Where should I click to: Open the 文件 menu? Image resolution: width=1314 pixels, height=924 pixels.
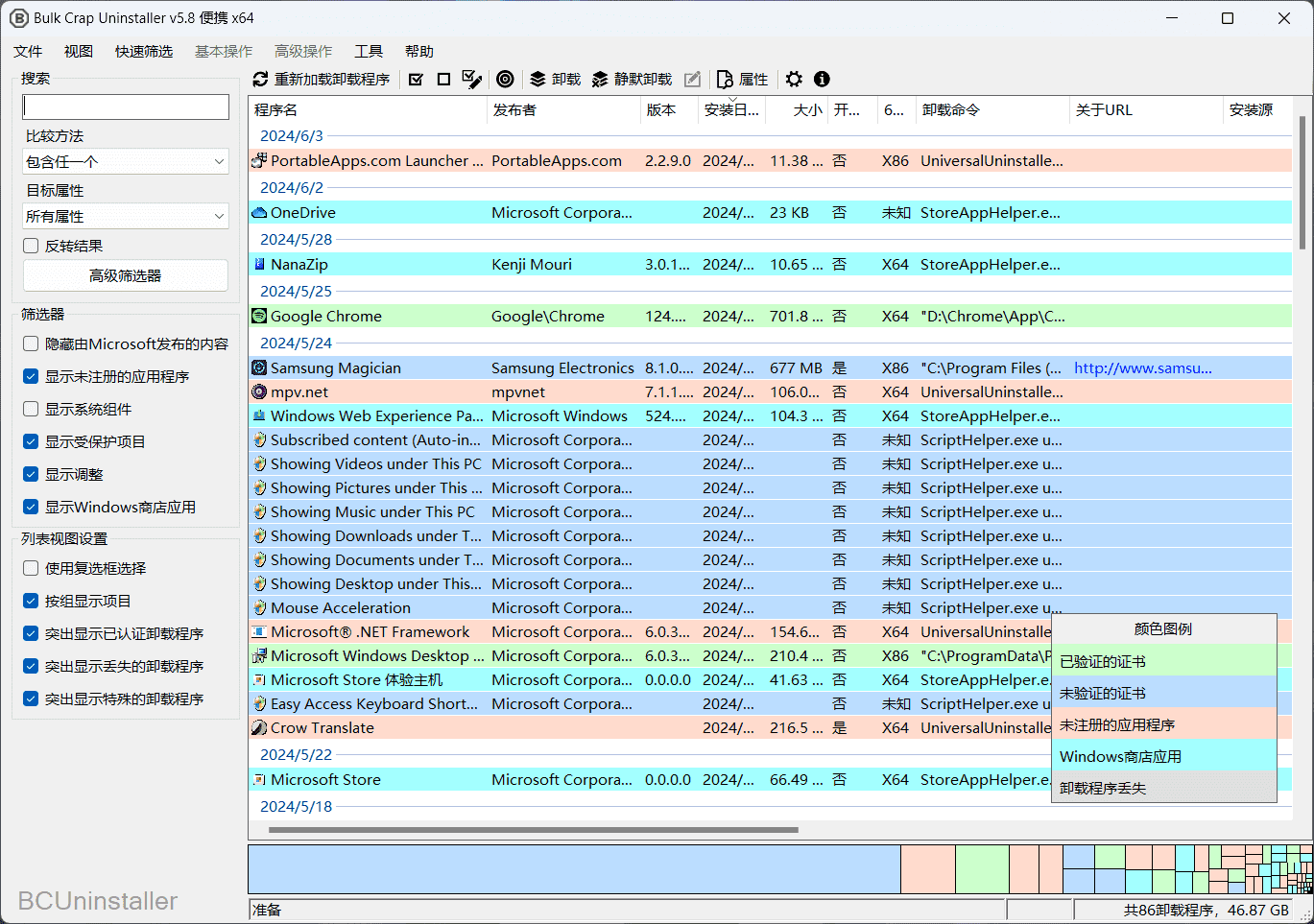pyautogui.click(x=28, y=51)
